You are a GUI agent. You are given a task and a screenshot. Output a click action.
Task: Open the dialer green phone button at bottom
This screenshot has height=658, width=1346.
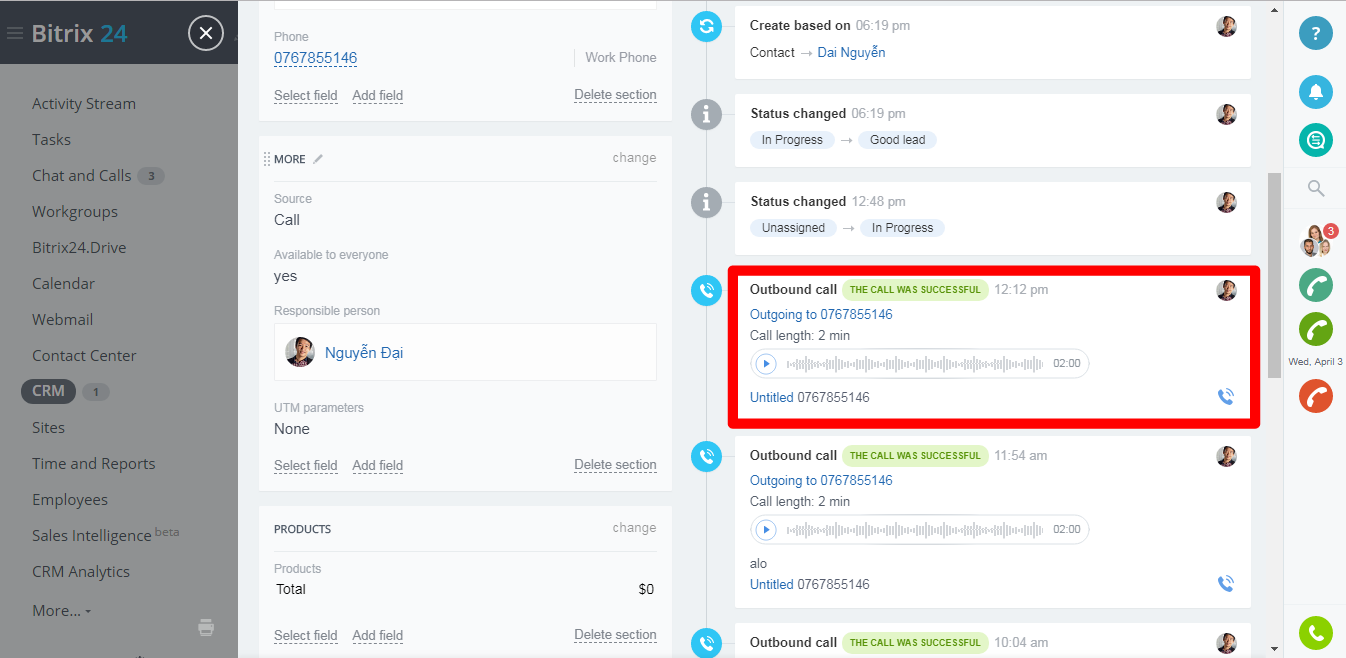pyautogui.click(x=1316, y=632)
